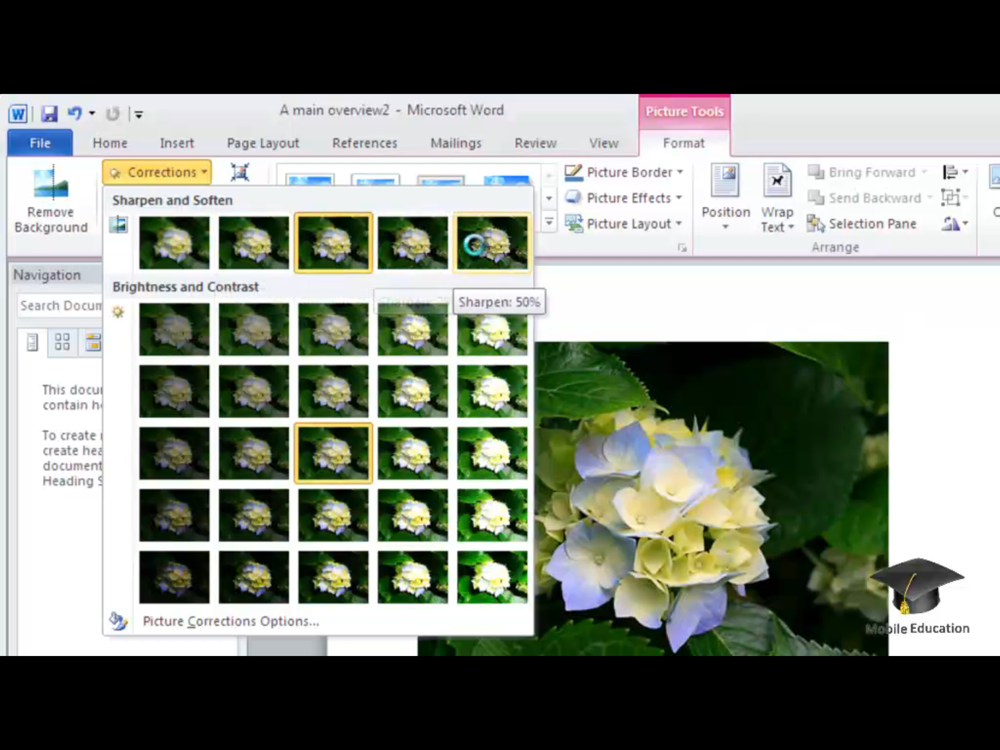This screenshot has height=750, width=1000.
Task: Select the fourth Sharpen and Soften thumbnail
Action: (x=413, y=242)
